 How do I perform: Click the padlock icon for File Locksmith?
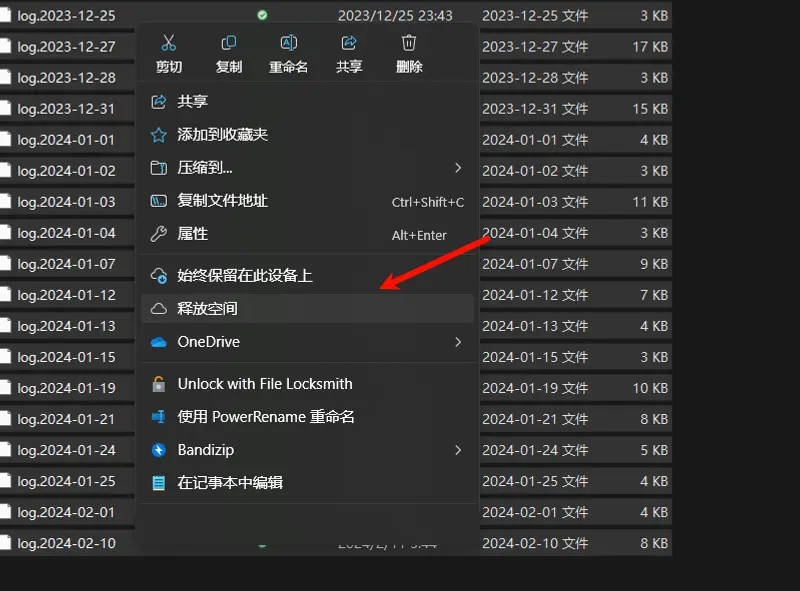click(x=159, y=384)
